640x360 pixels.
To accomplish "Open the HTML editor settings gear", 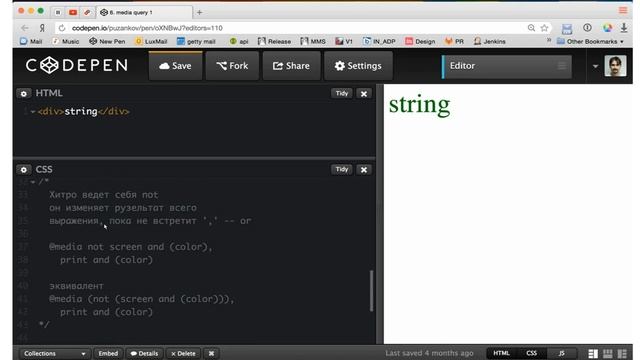I will click(24, 93).
